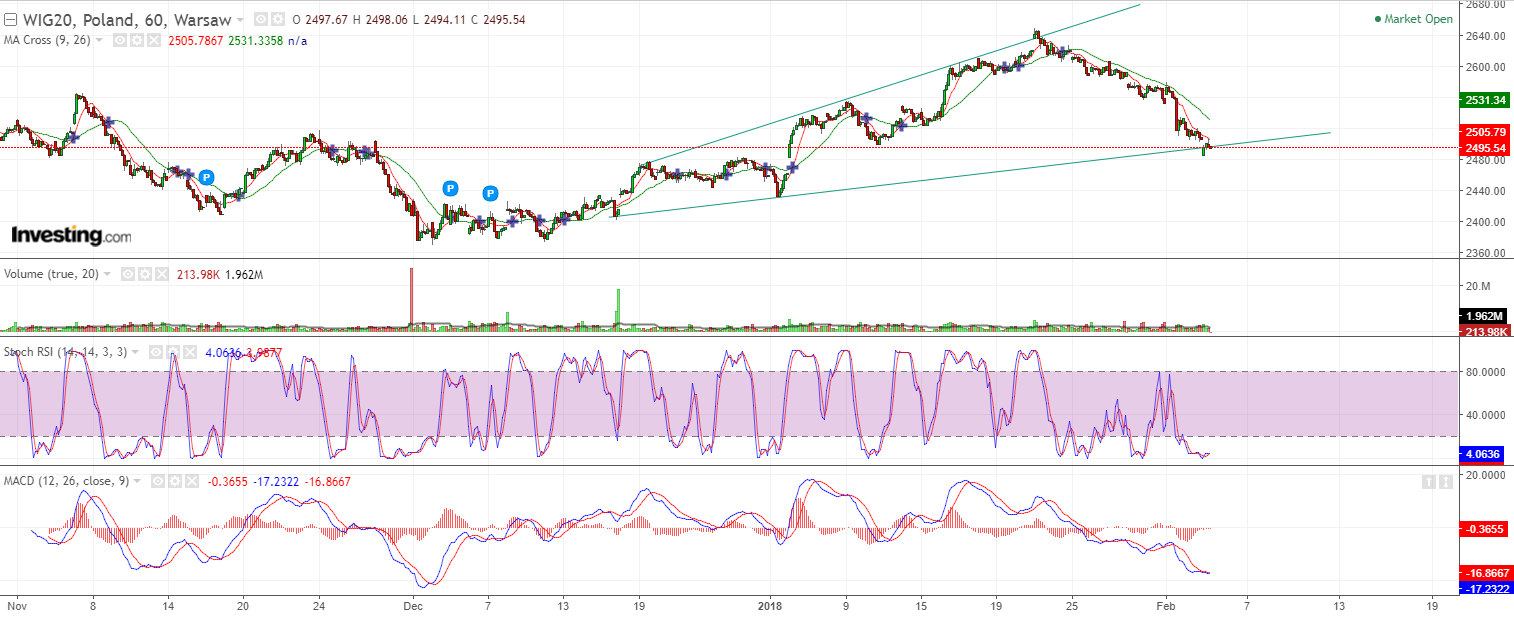Click the P marker near Dec 4

click(450, 188)
